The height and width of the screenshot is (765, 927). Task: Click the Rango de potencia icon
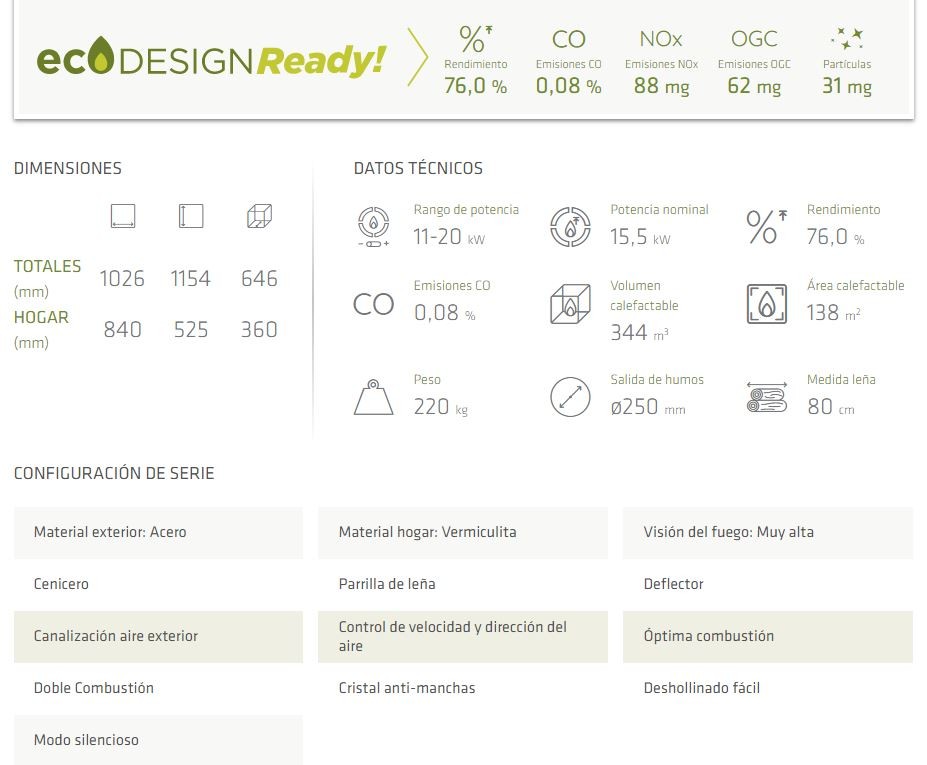pos(374,226)
